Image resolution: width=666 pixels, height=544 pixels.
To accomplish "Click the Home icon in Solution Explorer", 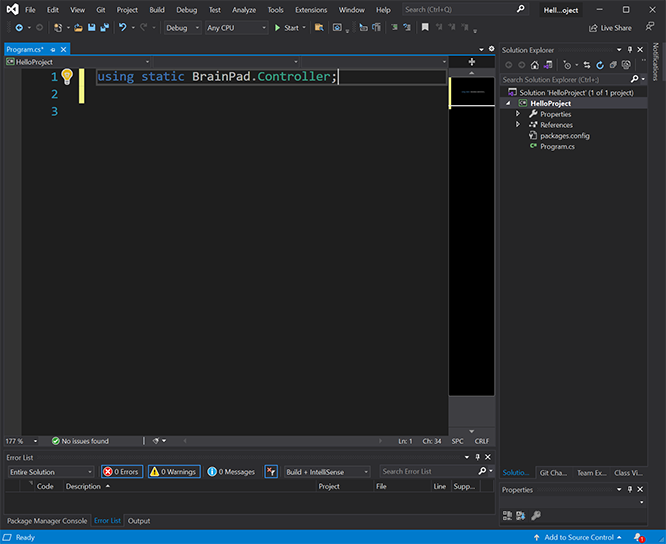I will [535, 65].
